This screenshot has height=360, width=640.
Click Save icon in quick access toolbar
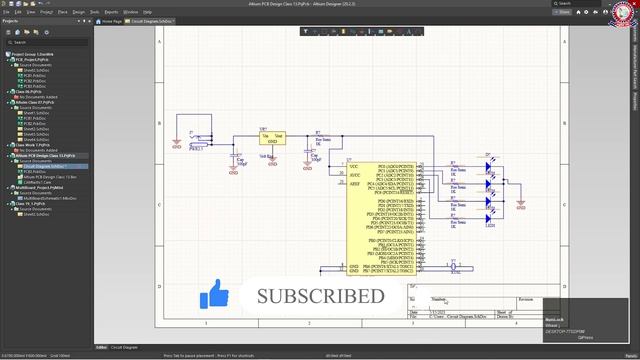click(x=11, y=4)
